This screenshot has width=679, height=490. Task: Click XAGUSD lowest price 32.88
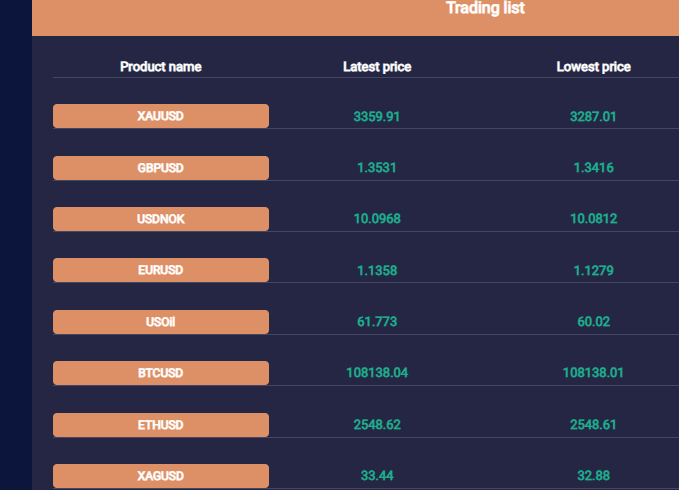[x=593, y=476]
